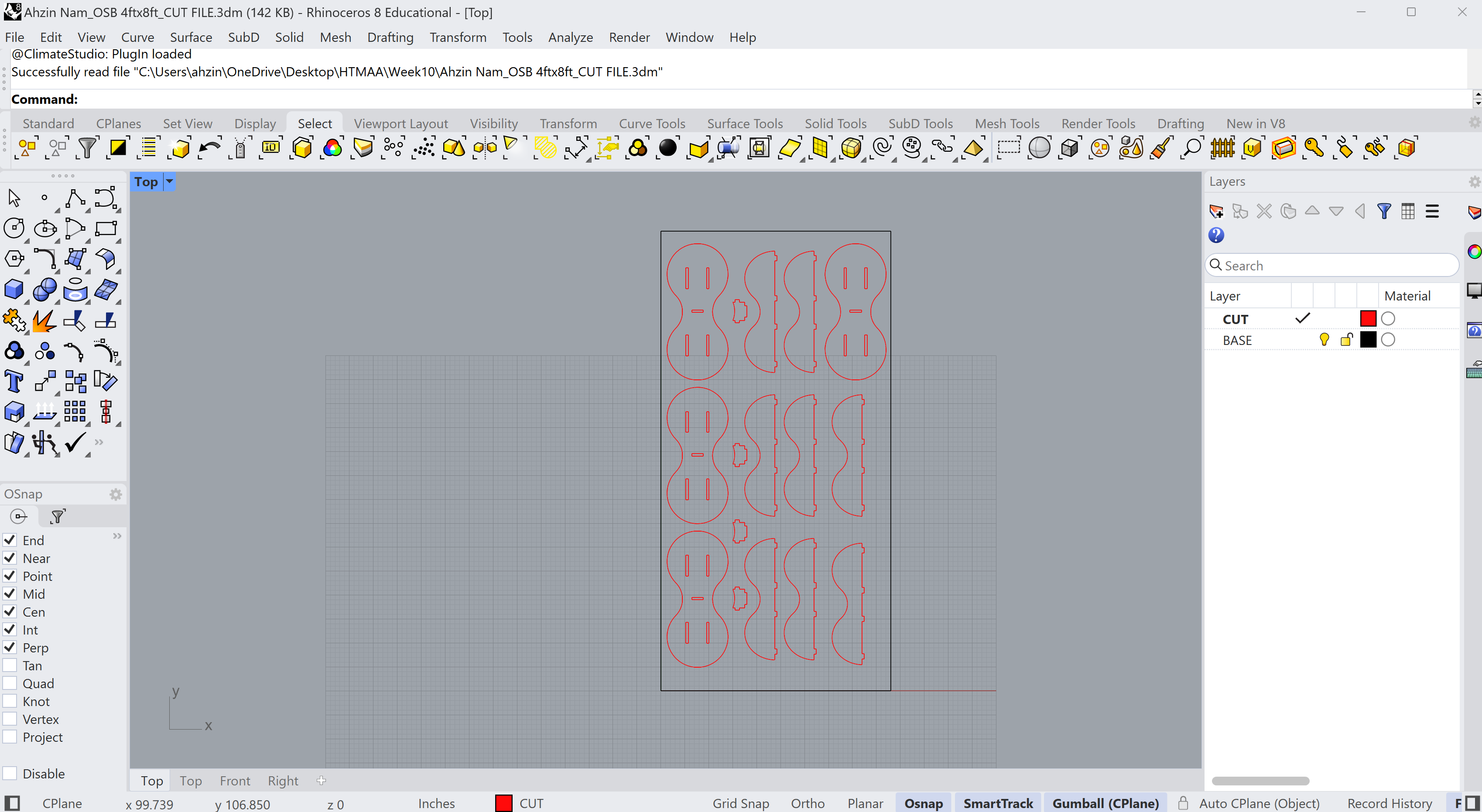Image resolution: width=1482 pixels, height=812 pixels.
Task: Uncheck the Perp osnap
Action: [9, 647]
